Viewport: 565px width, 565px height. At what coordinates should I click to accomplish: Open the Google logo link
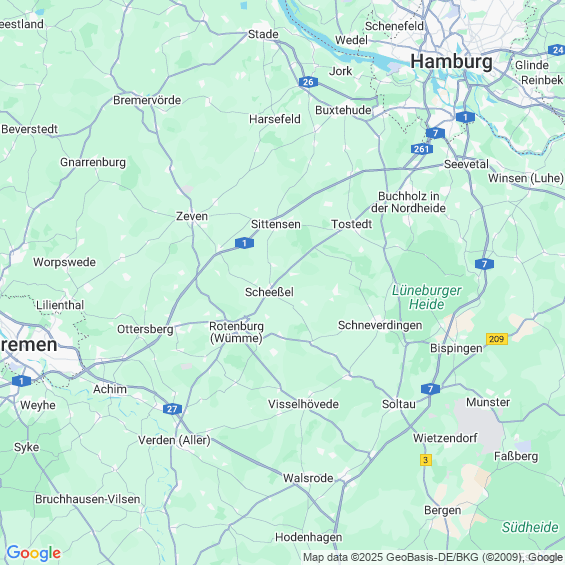(34, 553)
